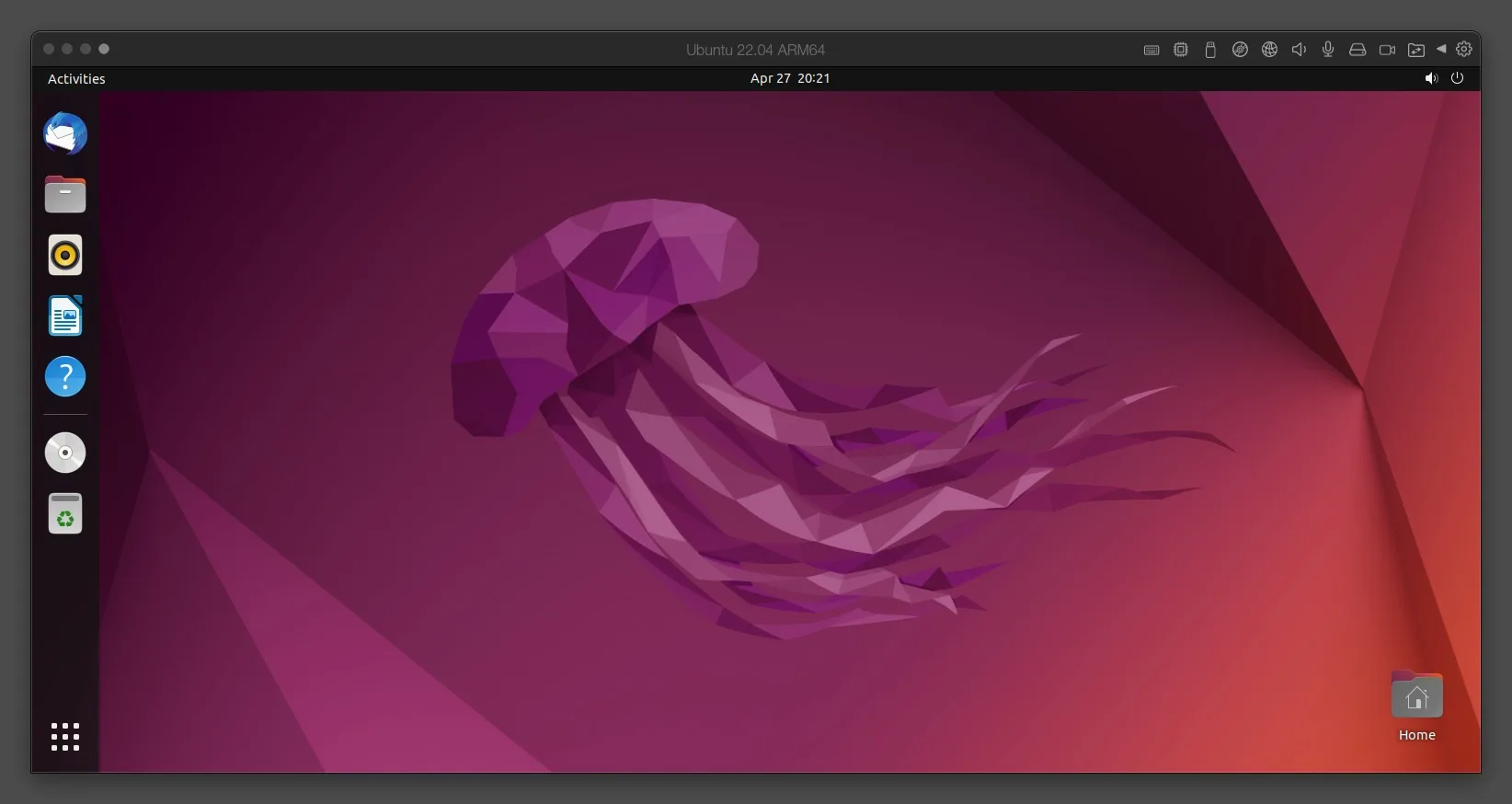Open the Home folder on the desktop

pyautogui.click(x=1416, y=706)
